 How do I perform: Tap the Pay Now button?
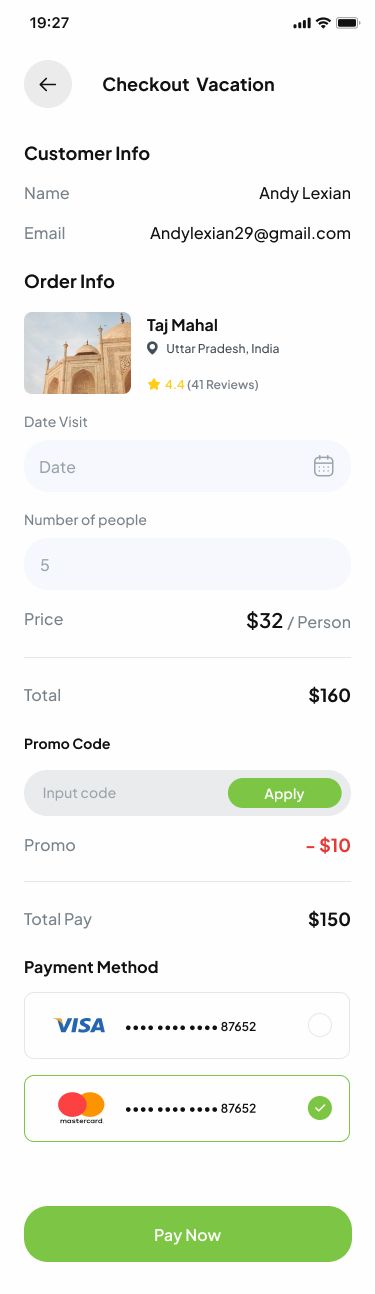pos(188,1234)
